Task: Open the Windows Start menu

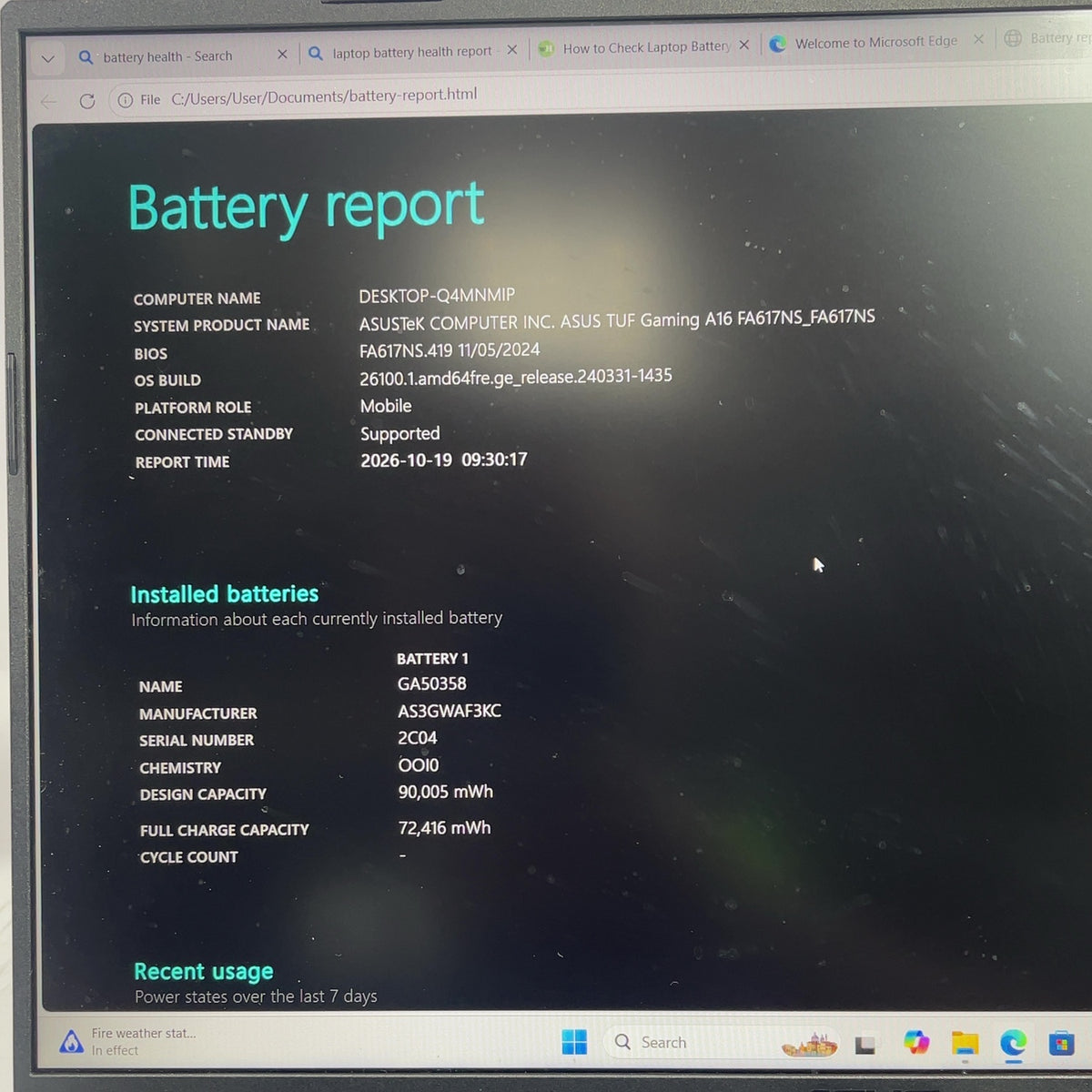Action: click(574, 1042)
